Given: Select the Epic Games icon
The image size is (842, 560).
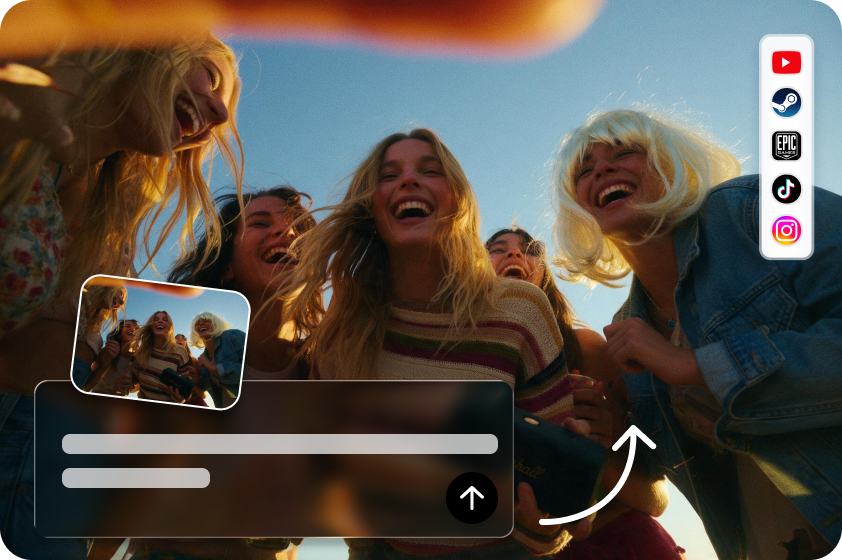Looking at the screenshot, I should pyautogui.click(x=786, y=146).
